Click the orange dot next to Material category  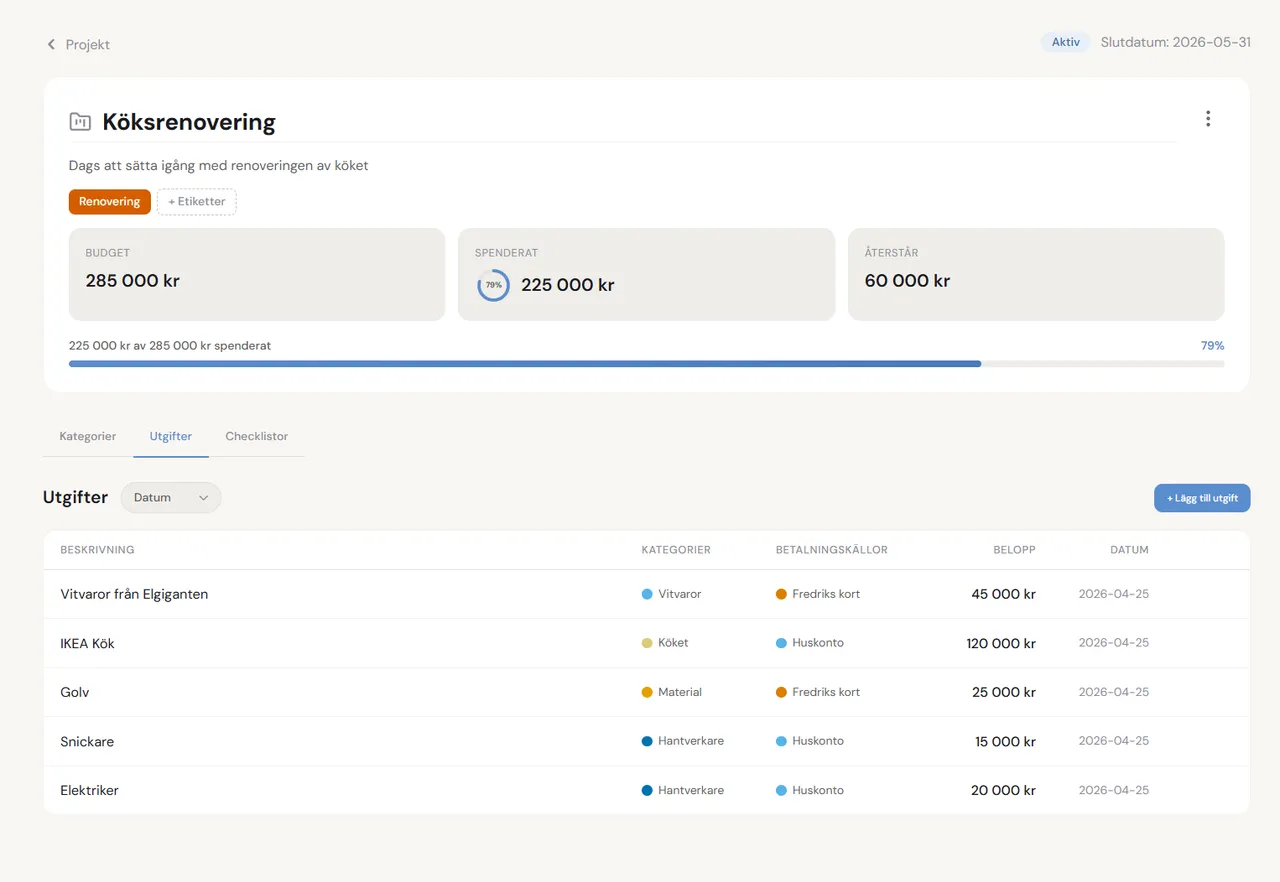point(647,692)
